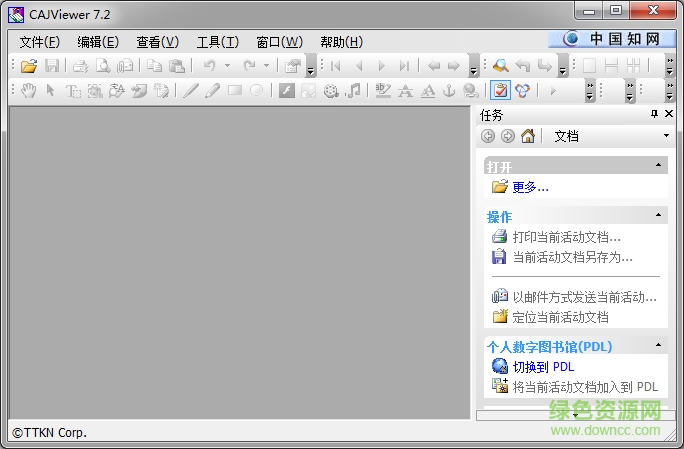Click task pane back arrow button
This screenshot has width=684, height=449.
pos(488,136)
